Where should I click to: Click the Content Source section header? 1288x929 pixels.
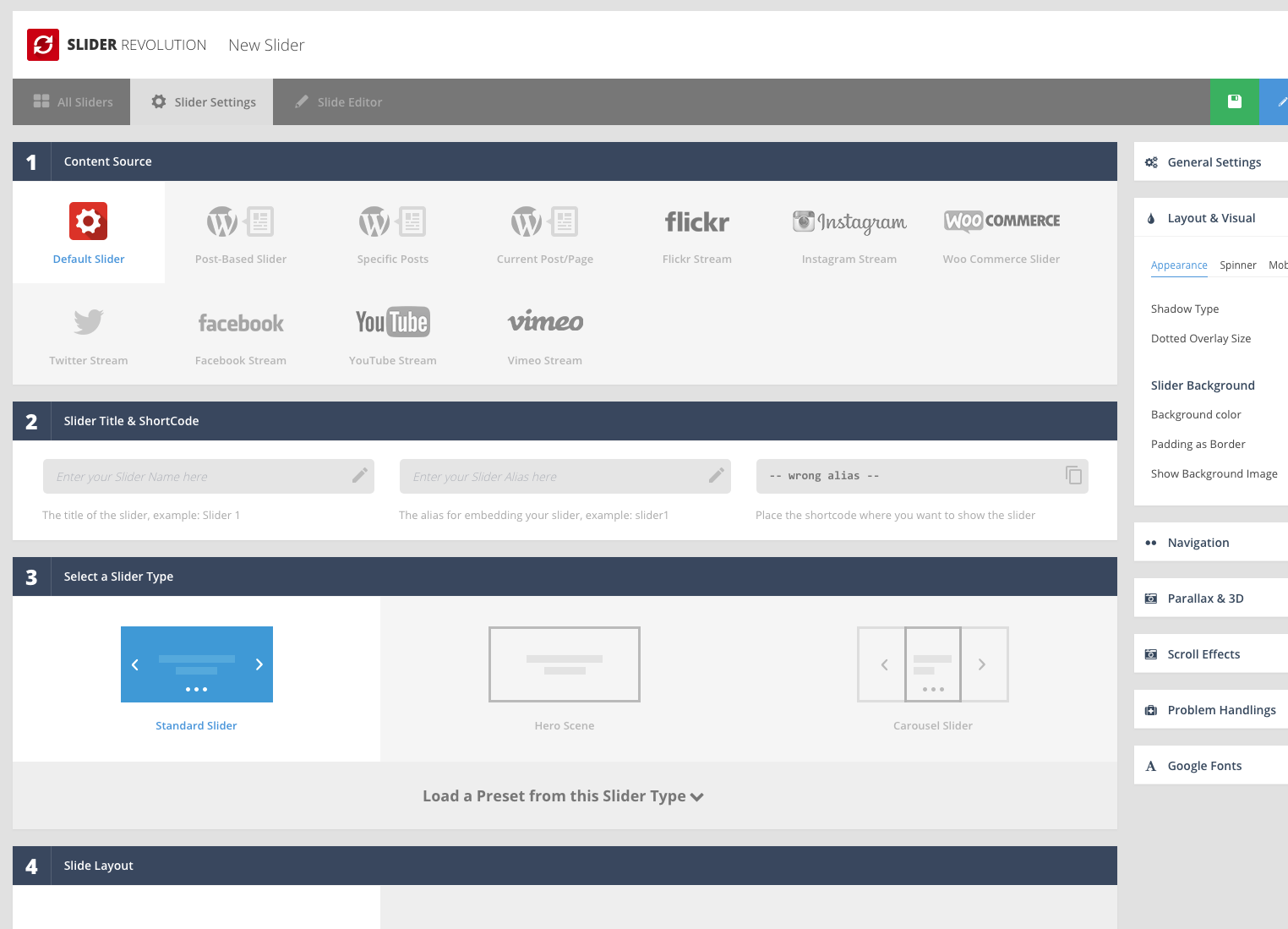(x=565, y=161)
